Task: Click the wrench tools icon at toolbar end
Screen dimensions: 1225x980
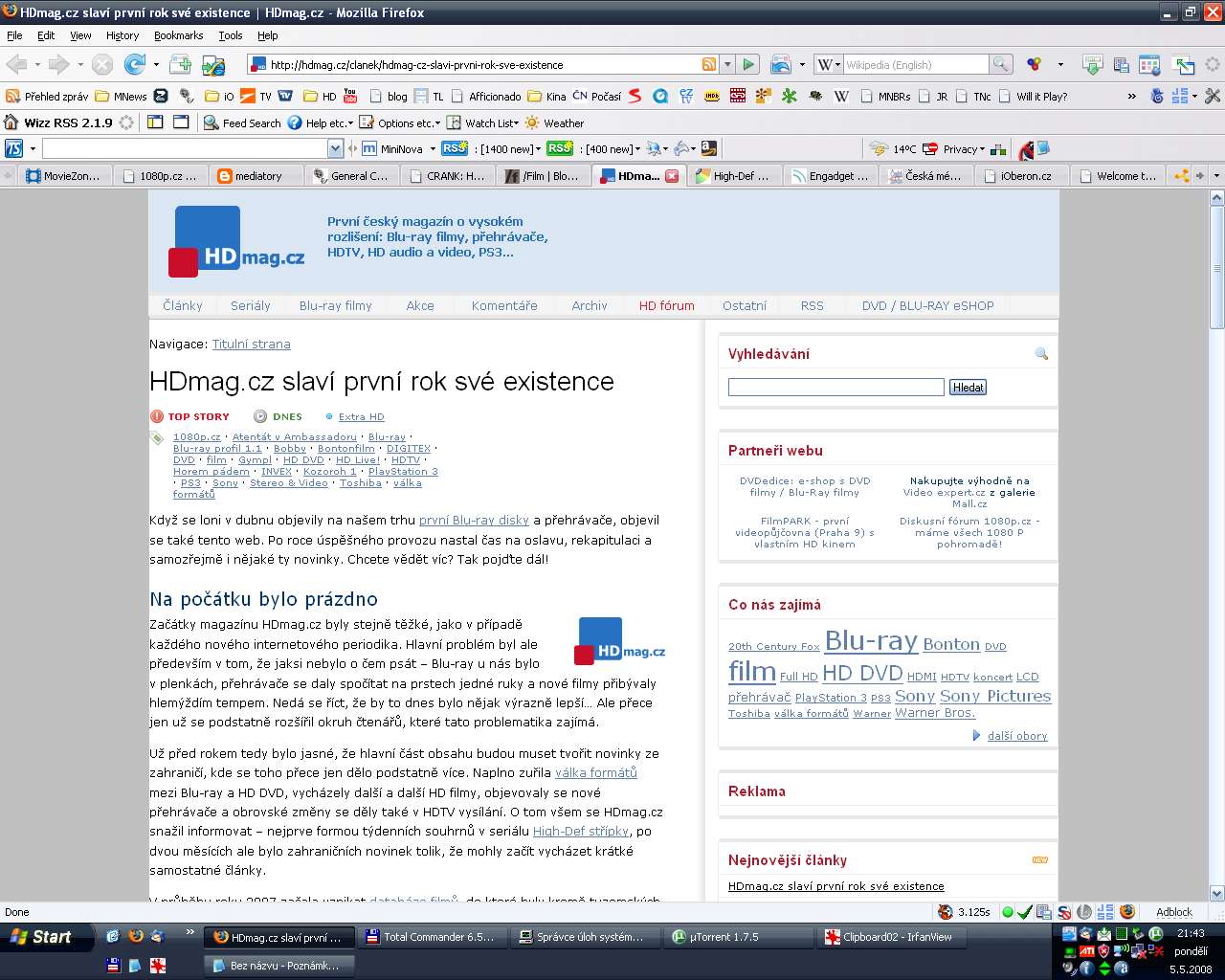Action: click(1212, 96)
